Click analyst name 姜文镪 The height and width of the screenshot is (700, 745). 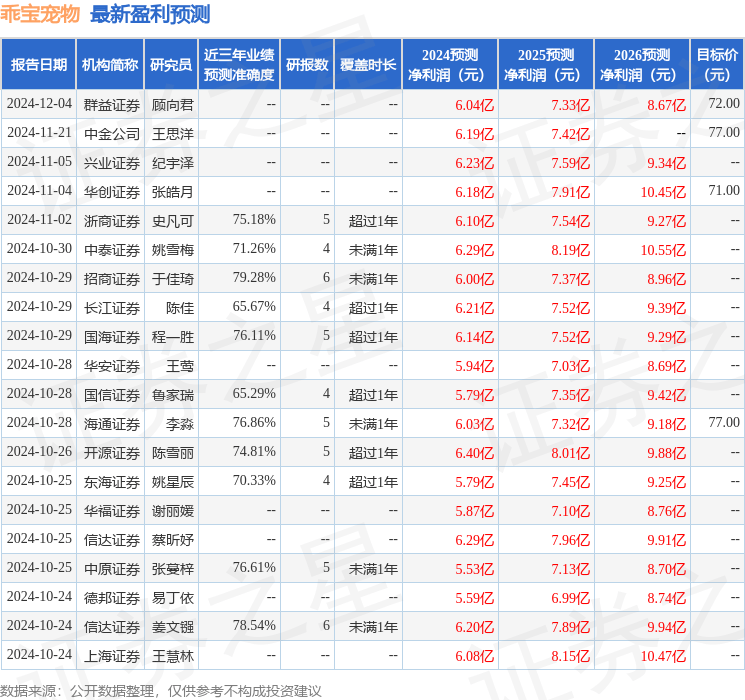pos(173,627)
